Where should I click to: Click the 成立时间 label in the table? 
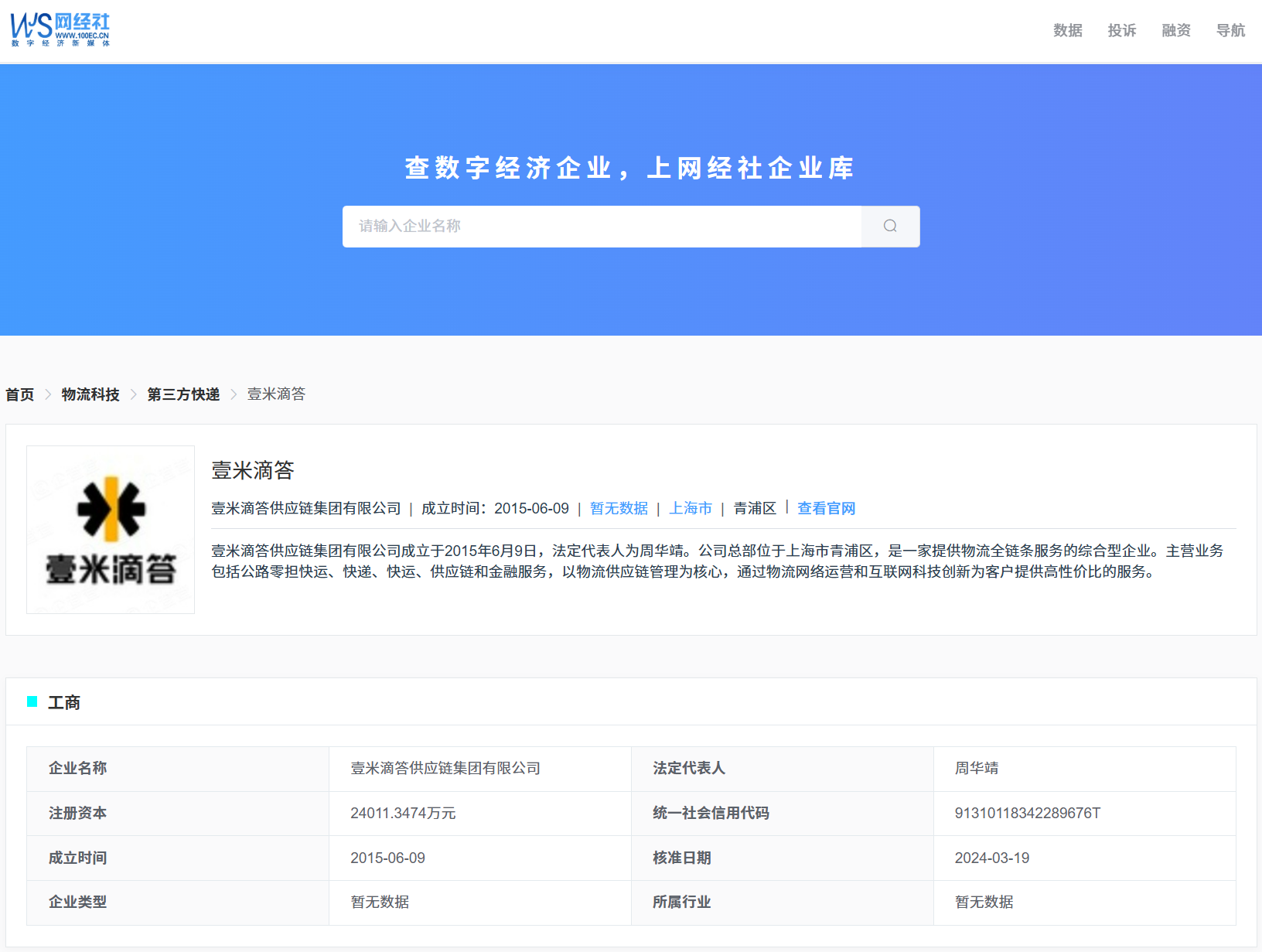click(77, 858)
